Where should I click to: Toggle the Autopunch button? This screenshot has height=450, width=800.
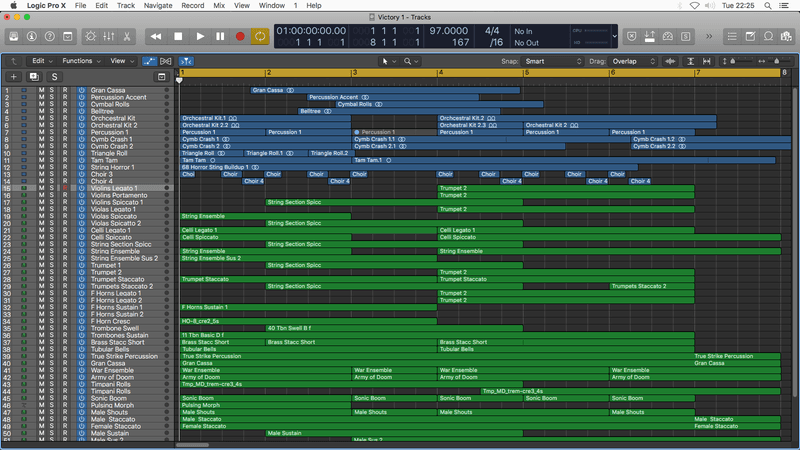pos(649,36)
